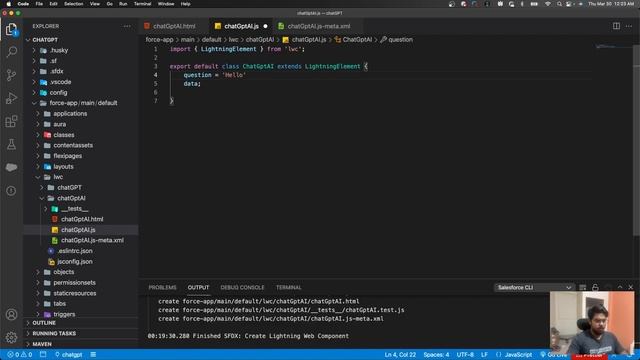Open macOS Spotlight search icon
The width and height of the screenshot is (640, 360).
(559, 4)
